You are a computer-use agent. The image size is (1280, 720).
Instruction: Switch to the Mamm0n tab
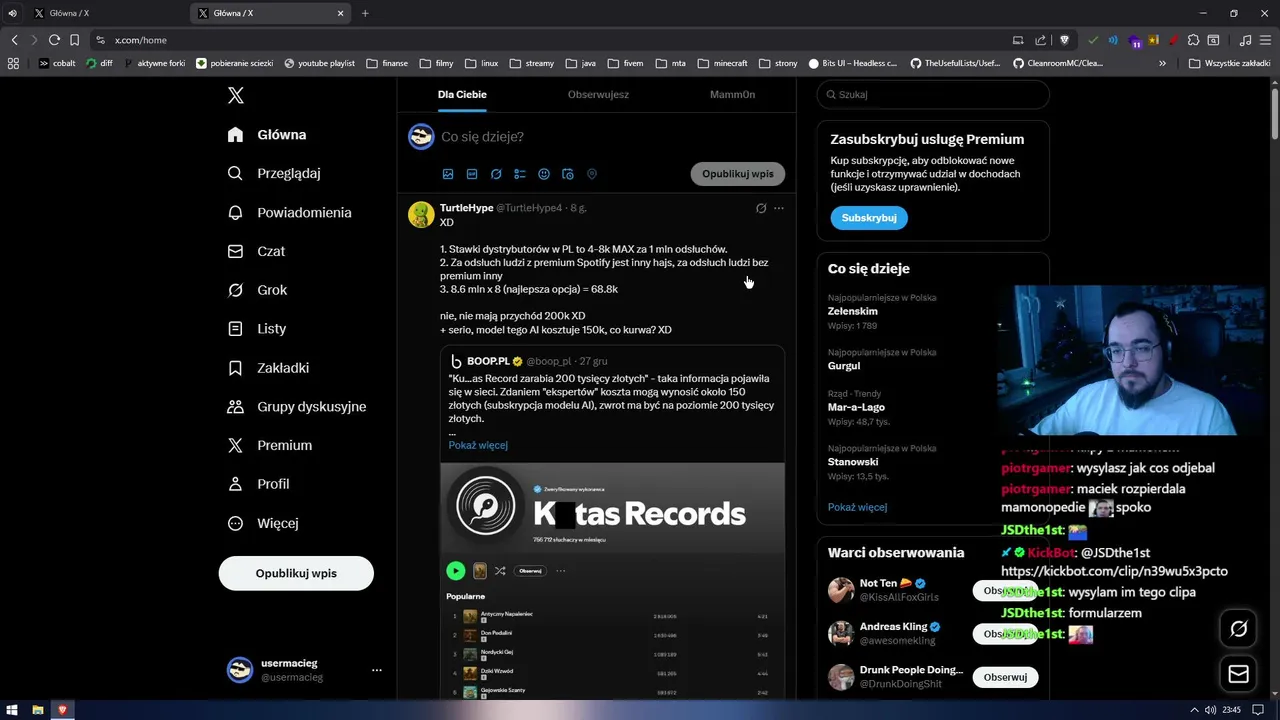[732, 94]
